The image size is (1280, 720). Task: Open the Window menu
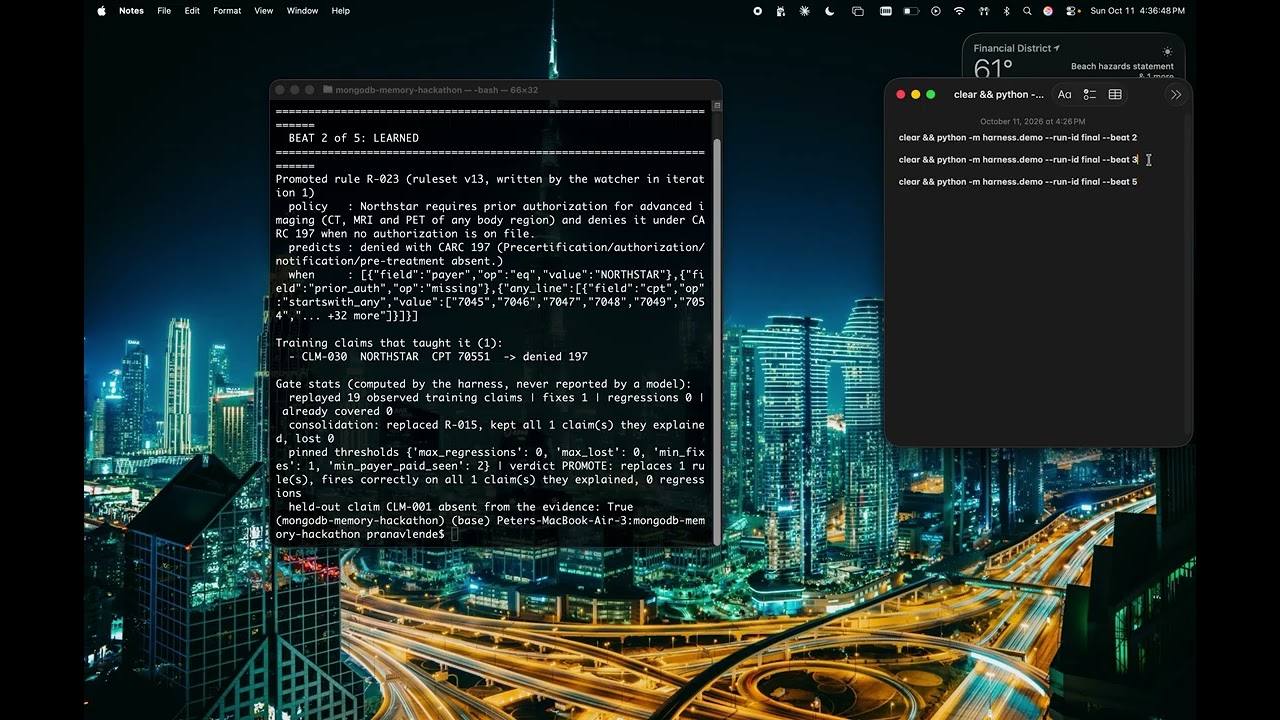tap(302, 11)
